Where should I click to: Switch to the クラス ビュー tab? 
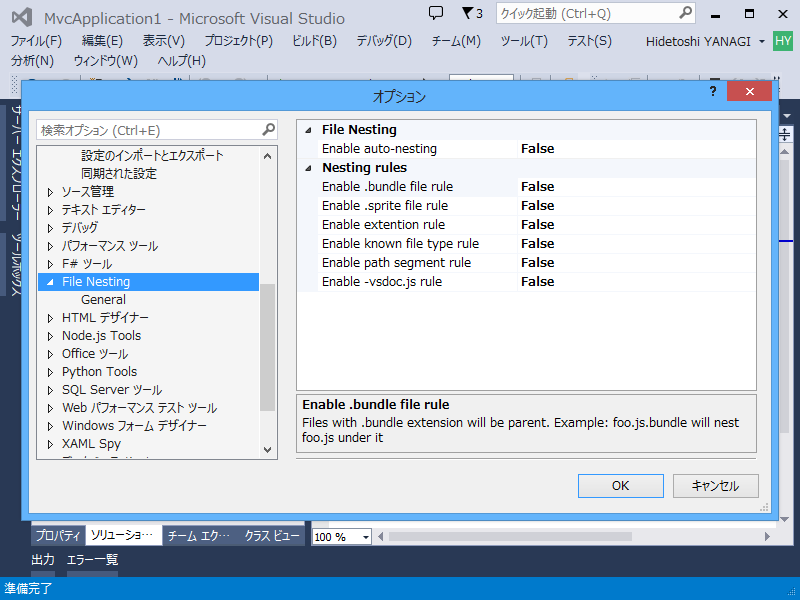(272, 535)
